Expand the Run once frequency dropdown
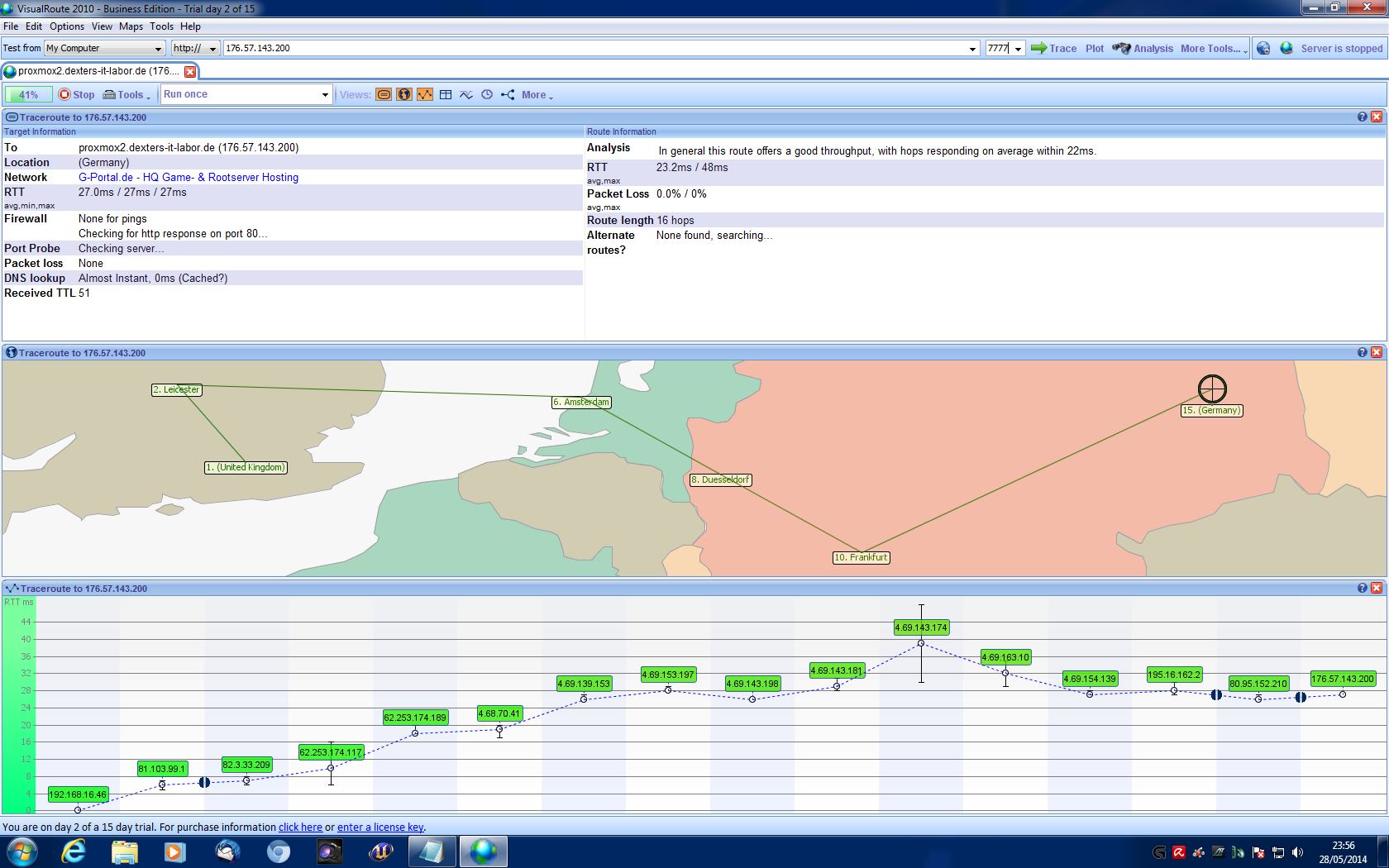The height and width of the screenshot is (868, 1389). (x=324, y=95)
